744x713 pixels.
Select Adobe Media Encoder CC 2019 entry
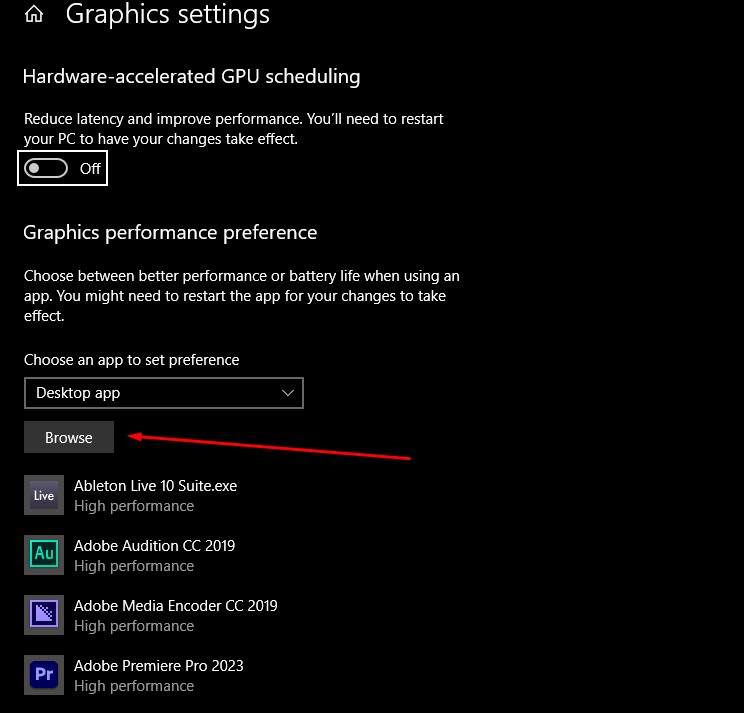coord(175,606)
